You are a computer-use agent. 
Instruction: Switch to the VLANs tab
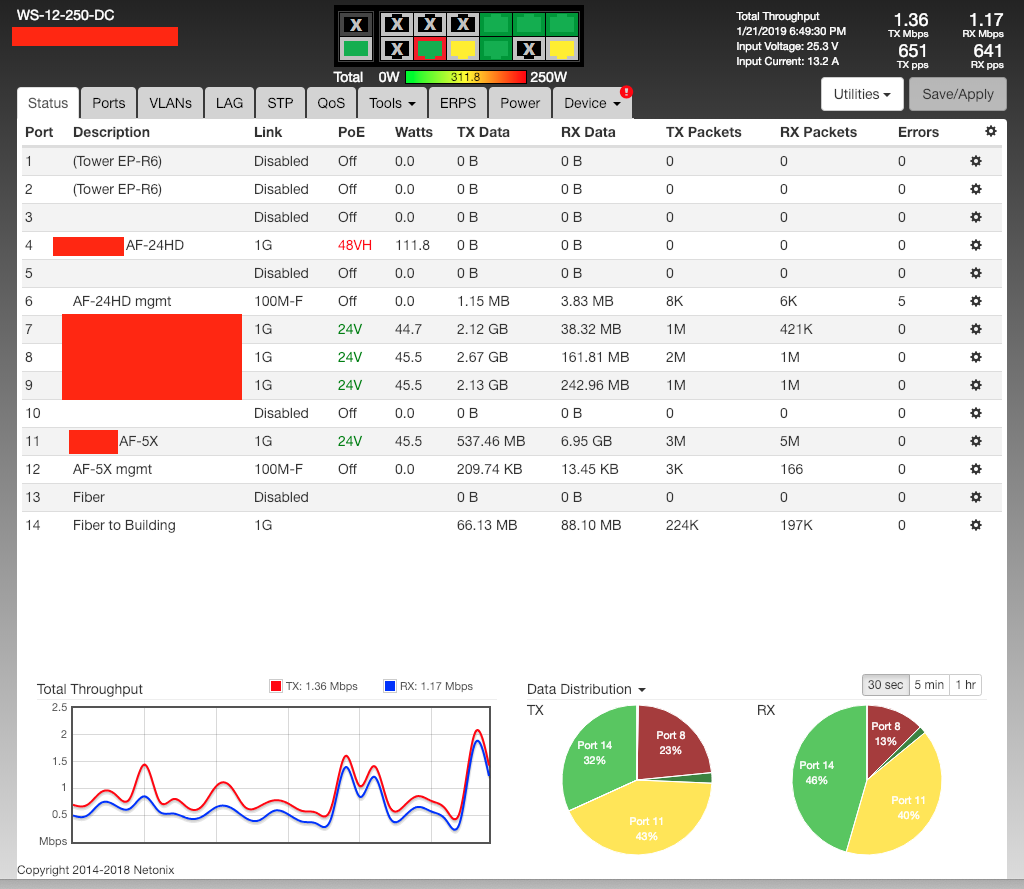click(x=170, y=103)
